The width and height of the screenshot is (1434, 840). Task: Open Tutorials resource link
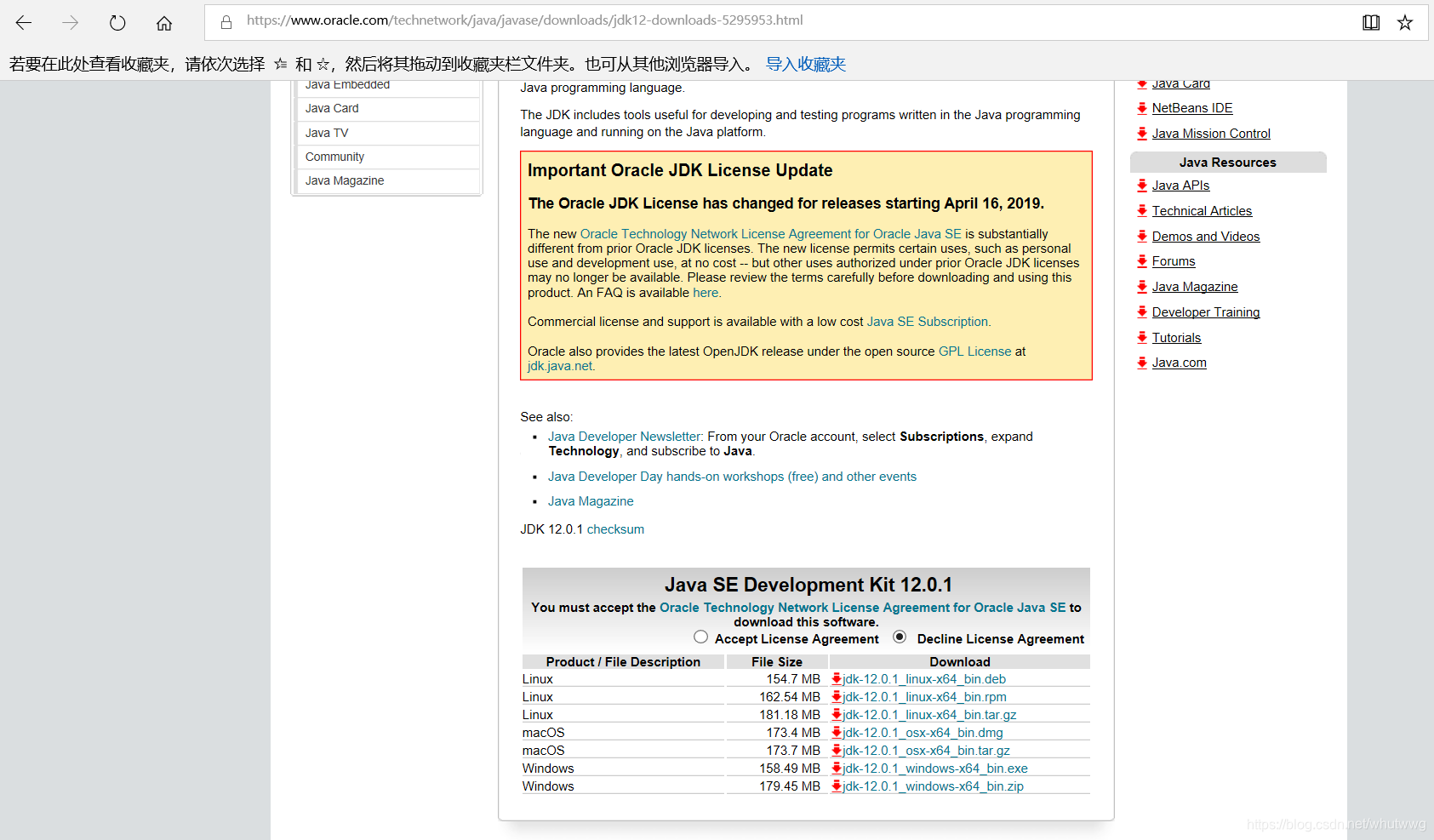(x=1176, y=338)
